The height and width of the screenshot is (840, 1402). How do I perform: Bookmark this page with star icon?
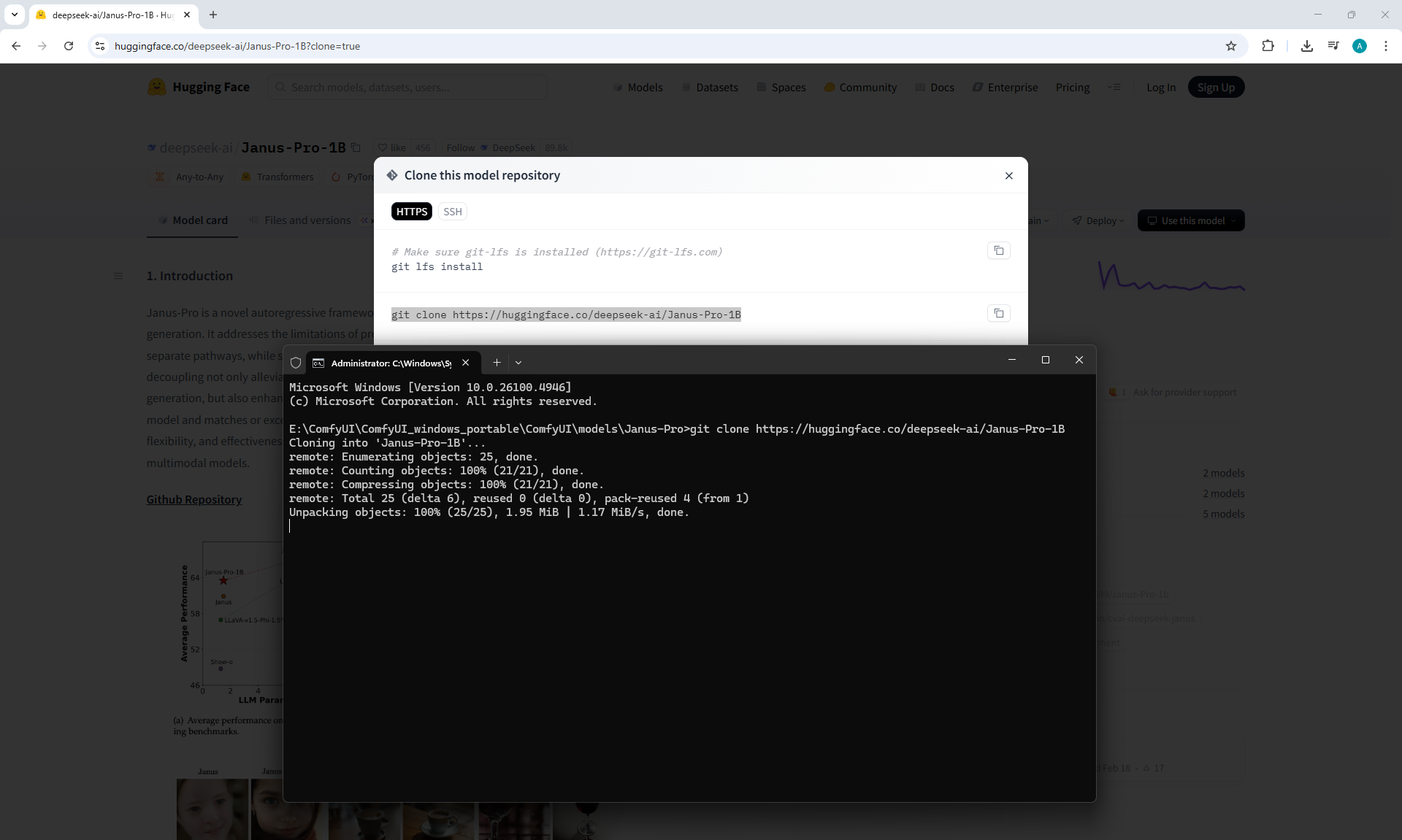point(1230,46)
